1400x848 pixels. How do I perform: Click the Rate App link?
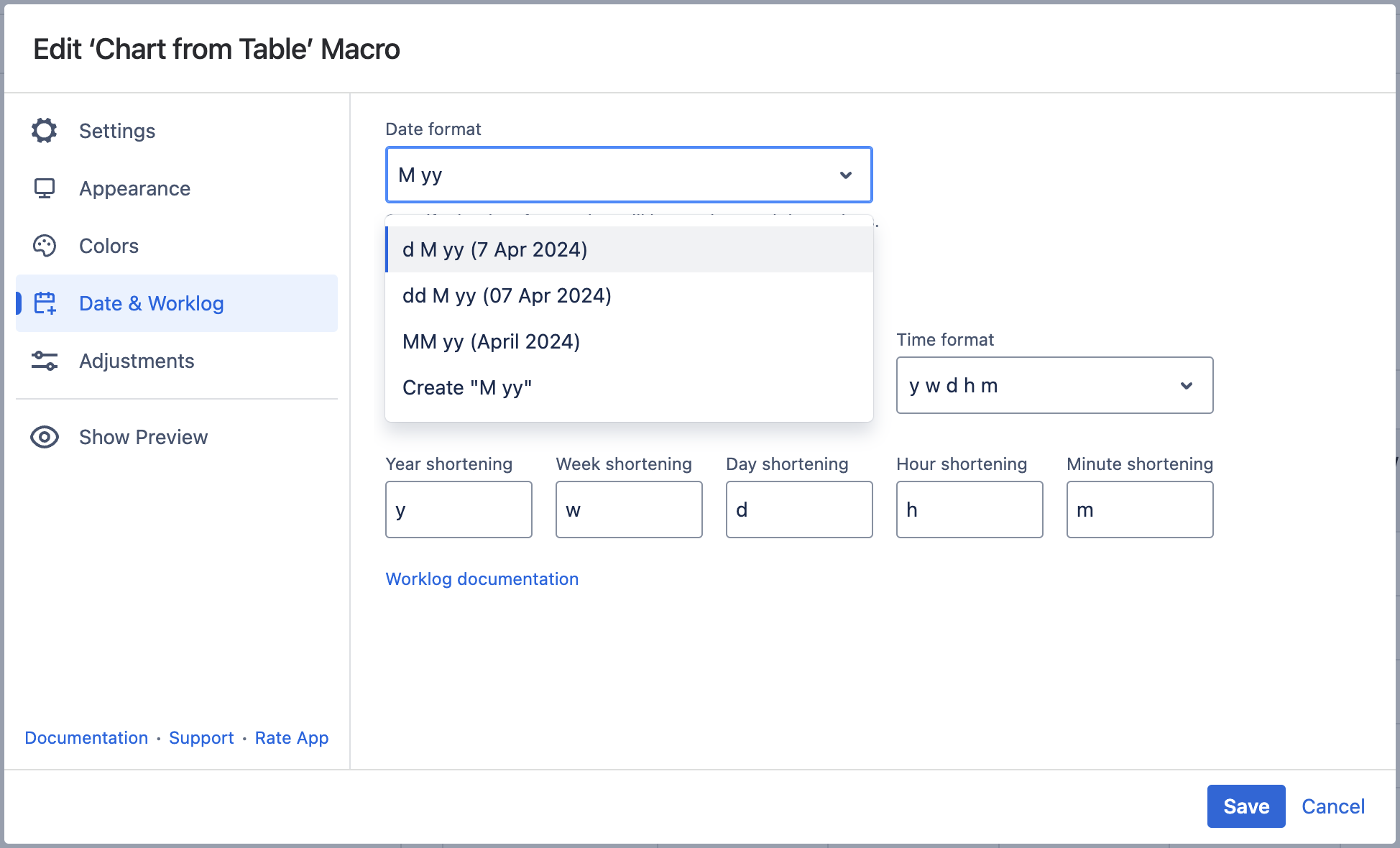coord(291,738)
